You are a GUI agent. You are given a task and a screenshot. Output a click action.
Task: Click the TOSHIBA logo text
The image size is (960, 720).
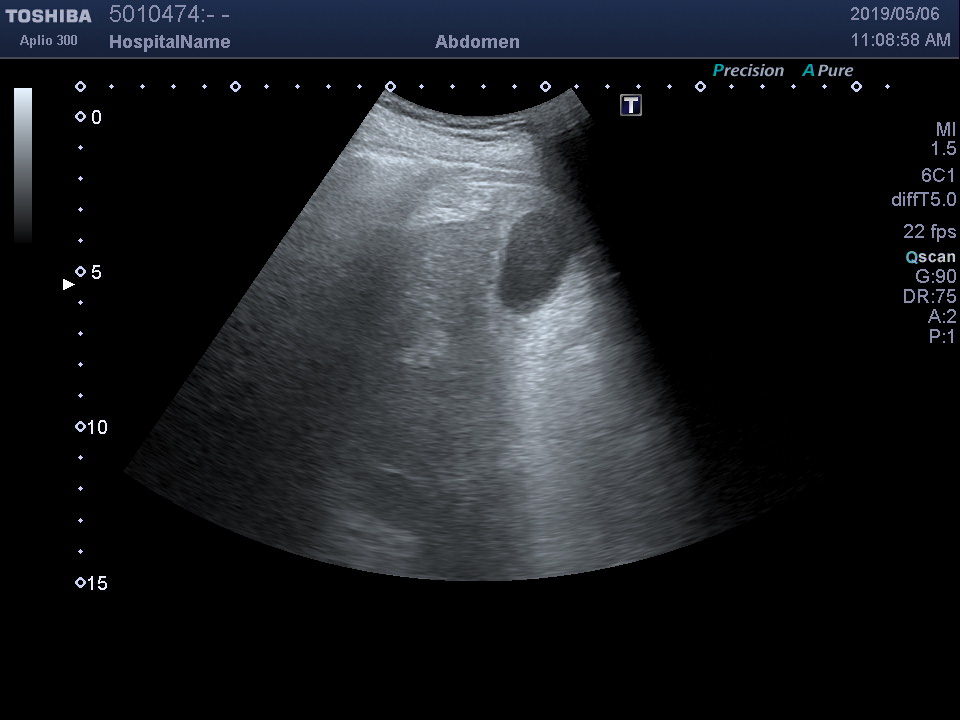click(48, 15)
